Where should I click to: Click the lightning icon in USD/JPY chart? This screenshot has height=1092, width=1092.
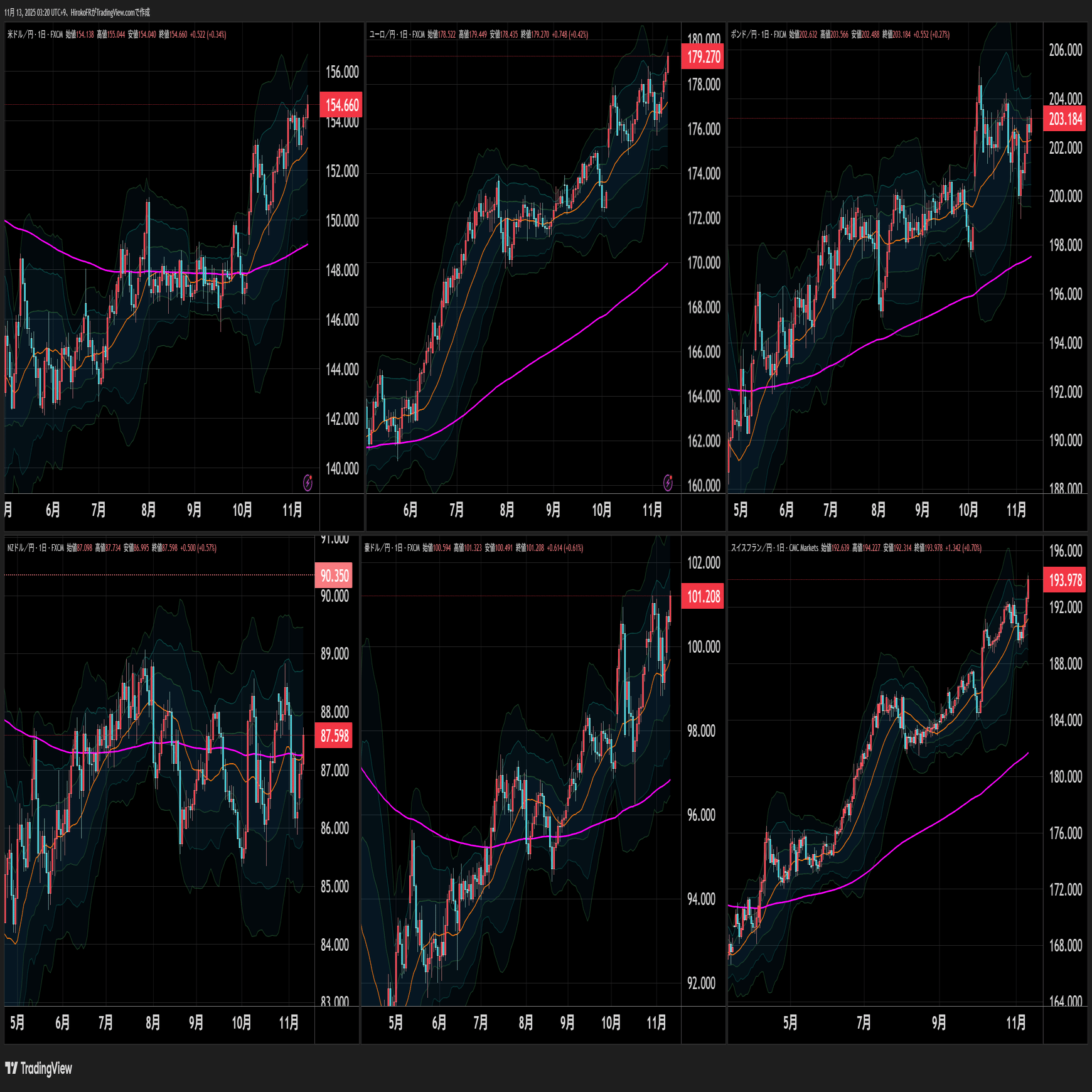click(308, 482)
